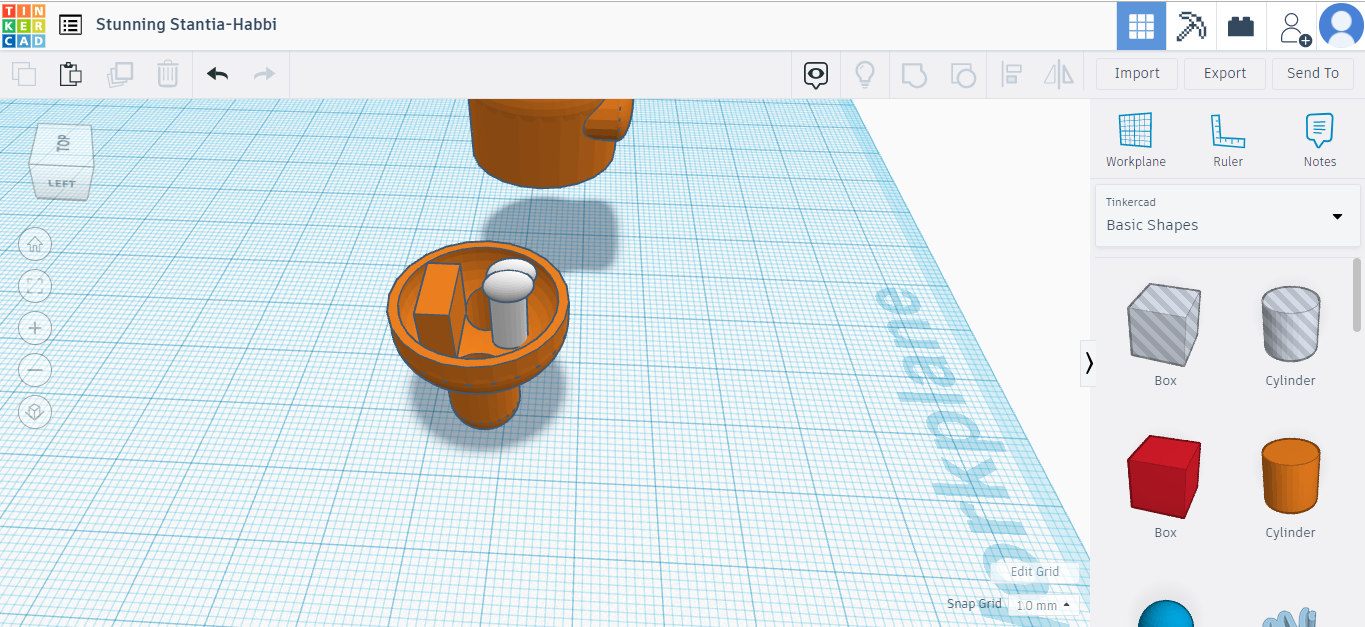The height and width of the screenshot is (627, 1365).
Task: Click Fit all in view button
Action: [35, 286]
